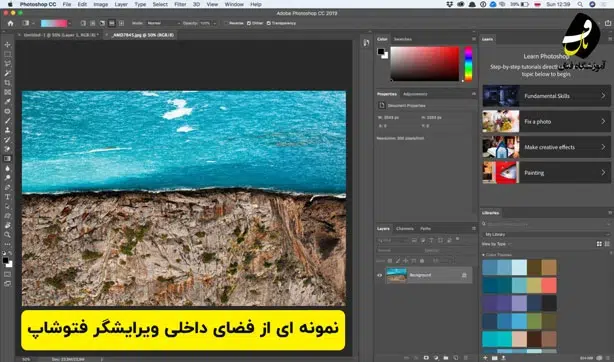Switch to the Paths tab
The width and height of the screenshot is (614, 362).
click(425, 228)
